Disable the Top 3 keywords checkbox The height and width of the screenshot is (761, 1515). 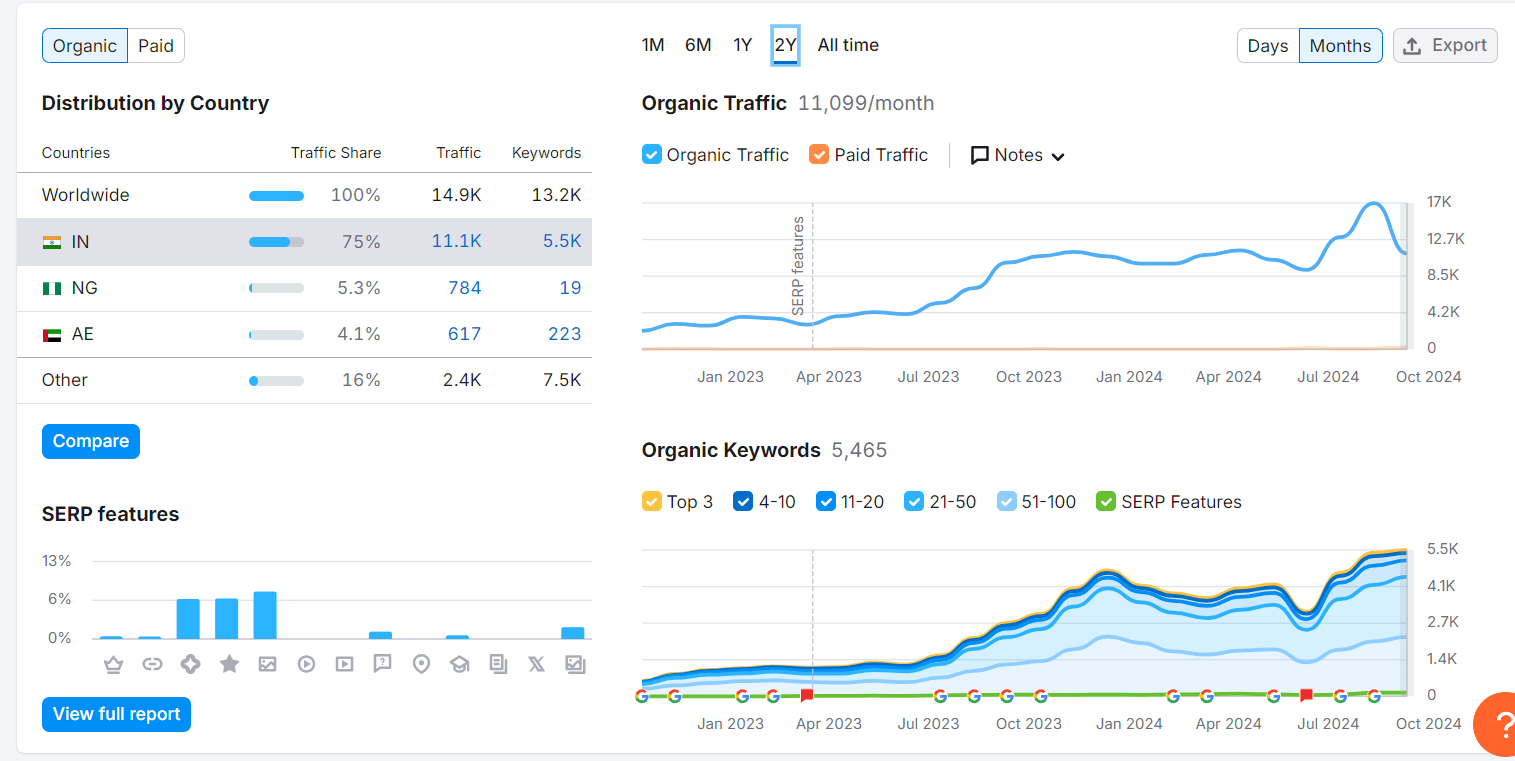pyautogui.click(x=652, y=502)
